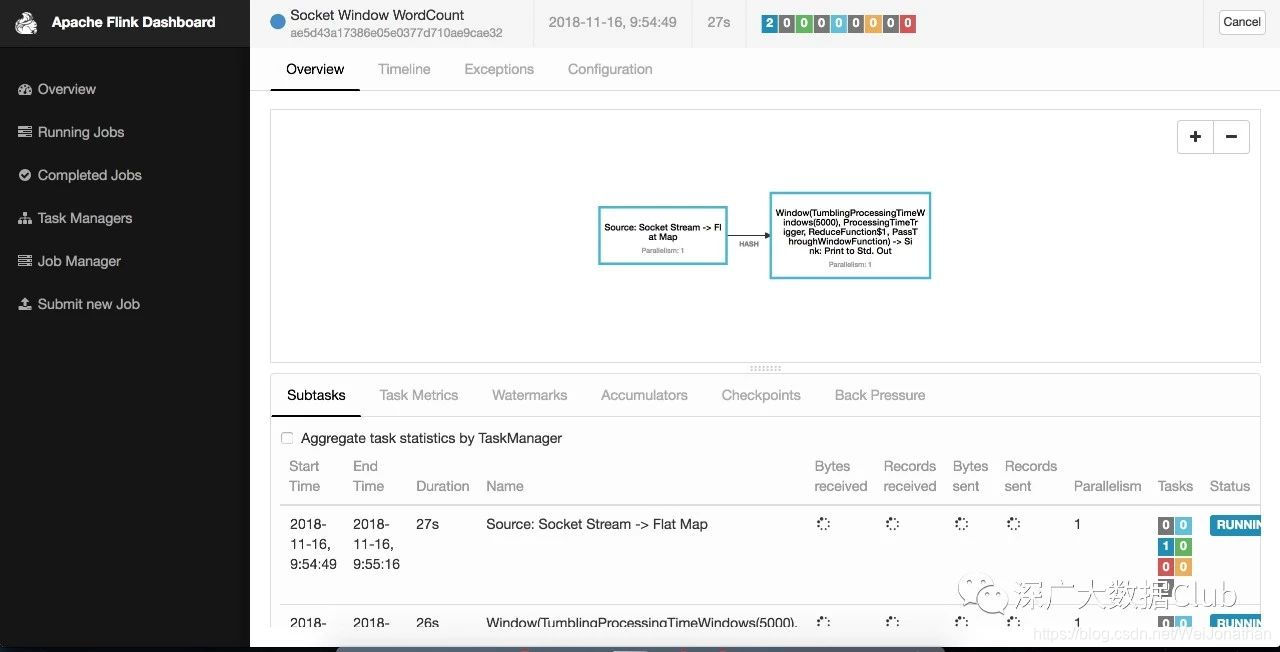Screen dimensions: 1280x652
Task: Zoom in the job graph with plus button
Action: pyautogui.click(x=1195, y=137)
